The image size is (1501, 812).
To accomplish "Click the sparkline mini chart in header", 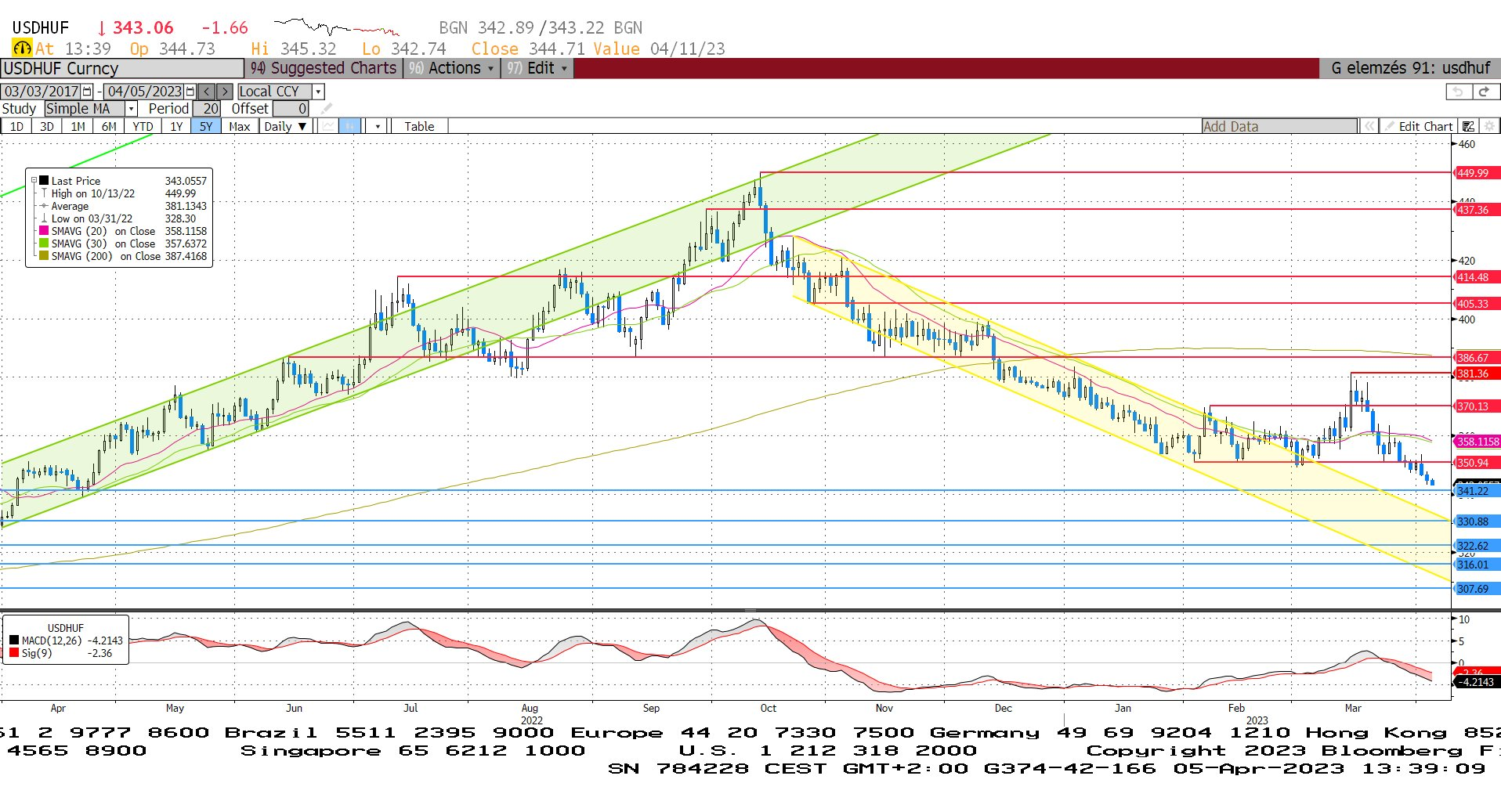I will point(337,27).
